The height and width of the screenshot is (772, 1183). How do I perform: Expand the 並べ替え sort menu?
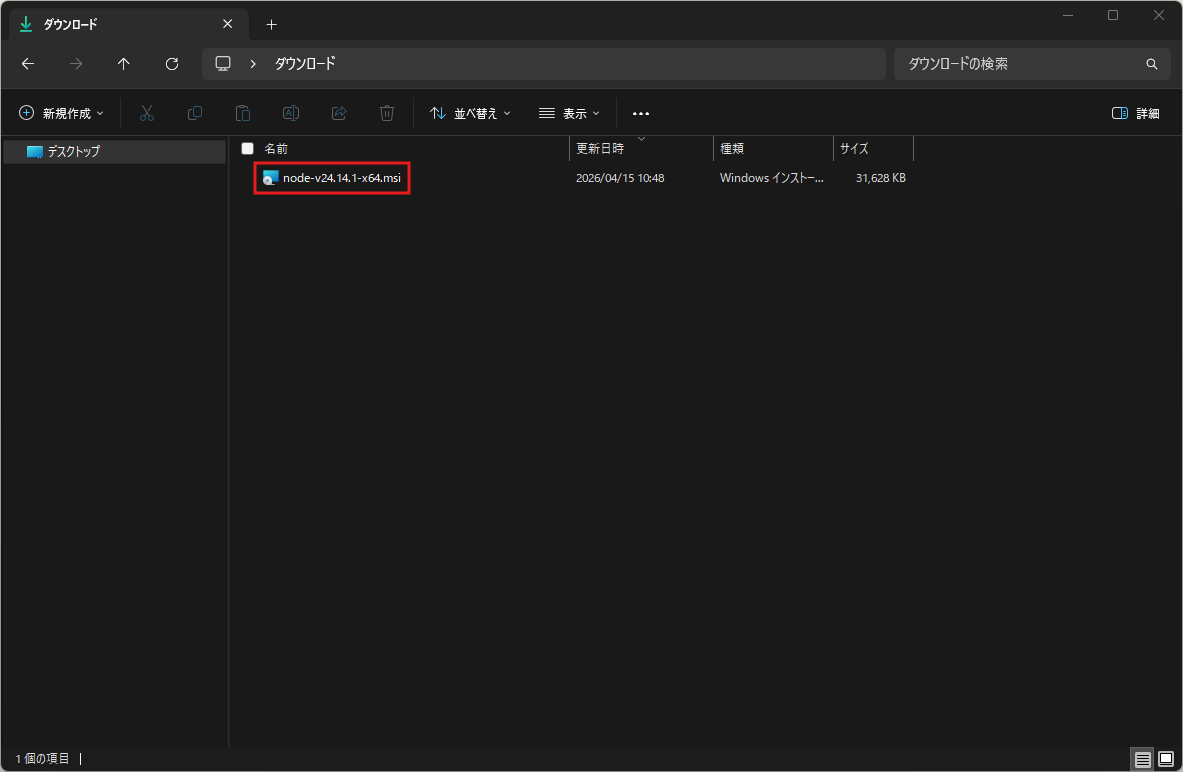(470, 113)
